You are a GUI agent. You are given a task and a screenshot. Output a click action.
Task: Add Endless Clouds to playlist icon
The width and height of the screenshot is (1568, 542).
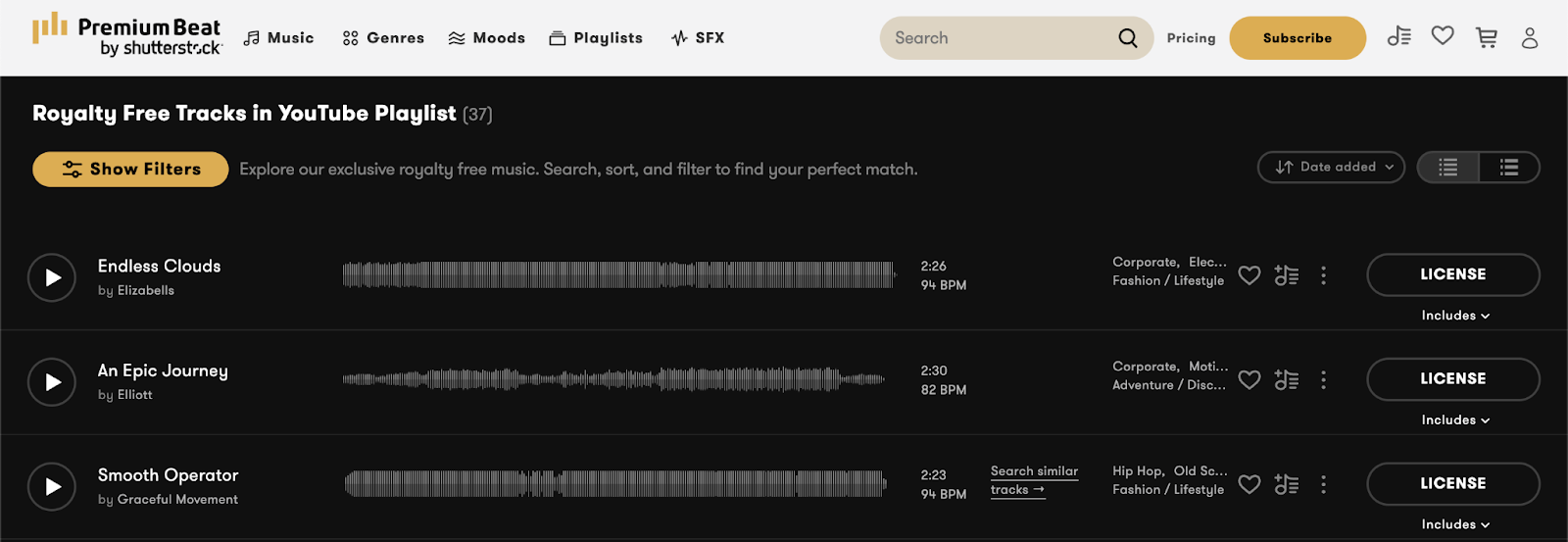pos(1287,275)
